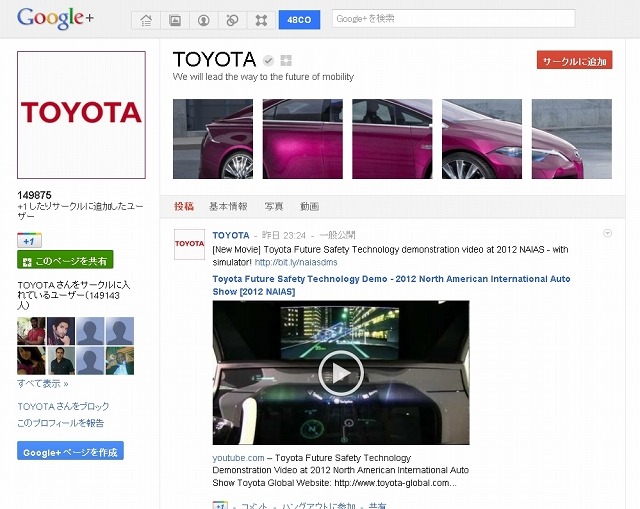
Task: Open Toyota Future Safety Technology Demo title link
Action: coord(391,285)
